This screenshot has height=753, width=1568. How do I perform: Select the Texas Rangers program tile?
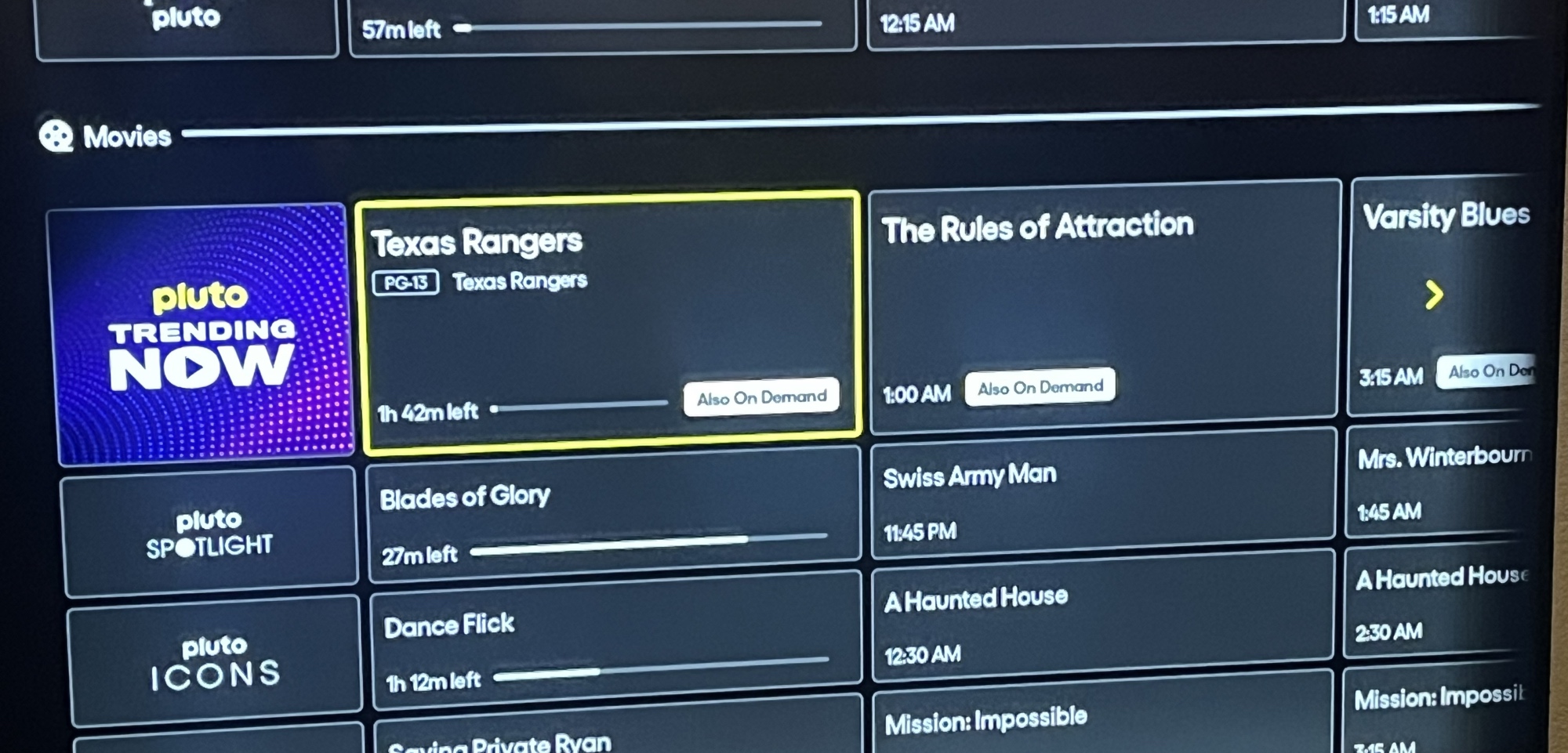[x=608, y=324]
